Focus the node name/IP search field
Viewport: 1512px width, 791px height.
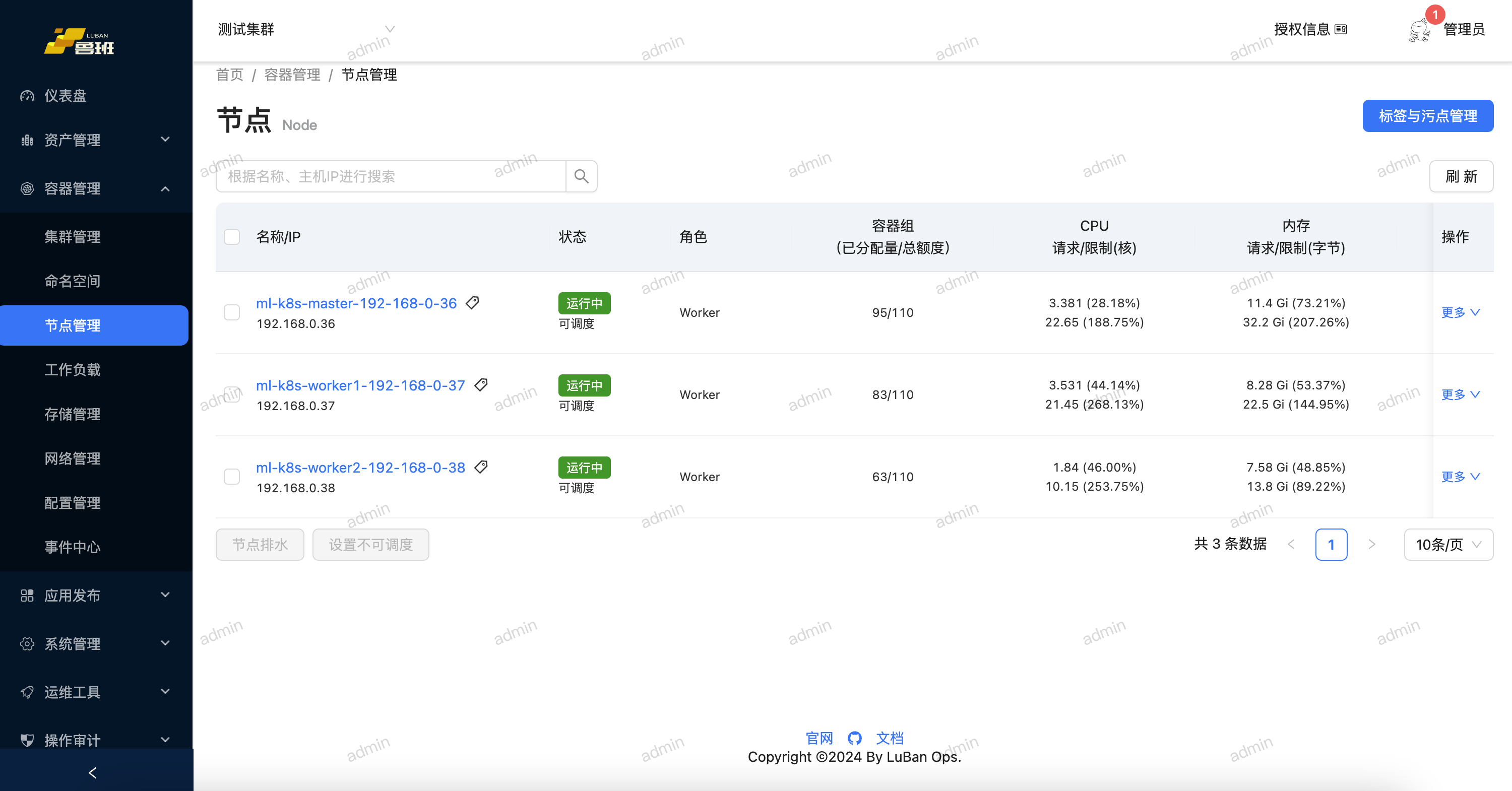click(390, 176)
